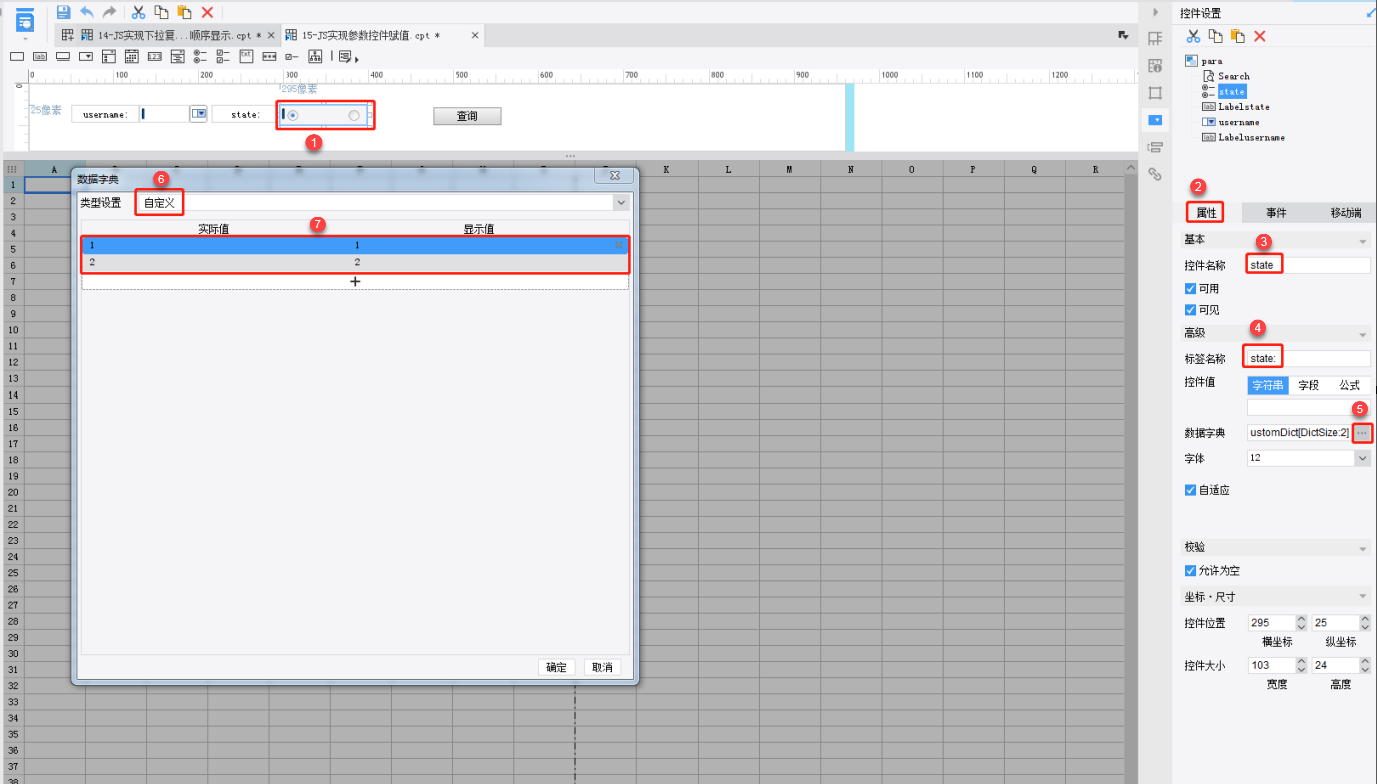Select the number 123 widget icon

[155, 57]
